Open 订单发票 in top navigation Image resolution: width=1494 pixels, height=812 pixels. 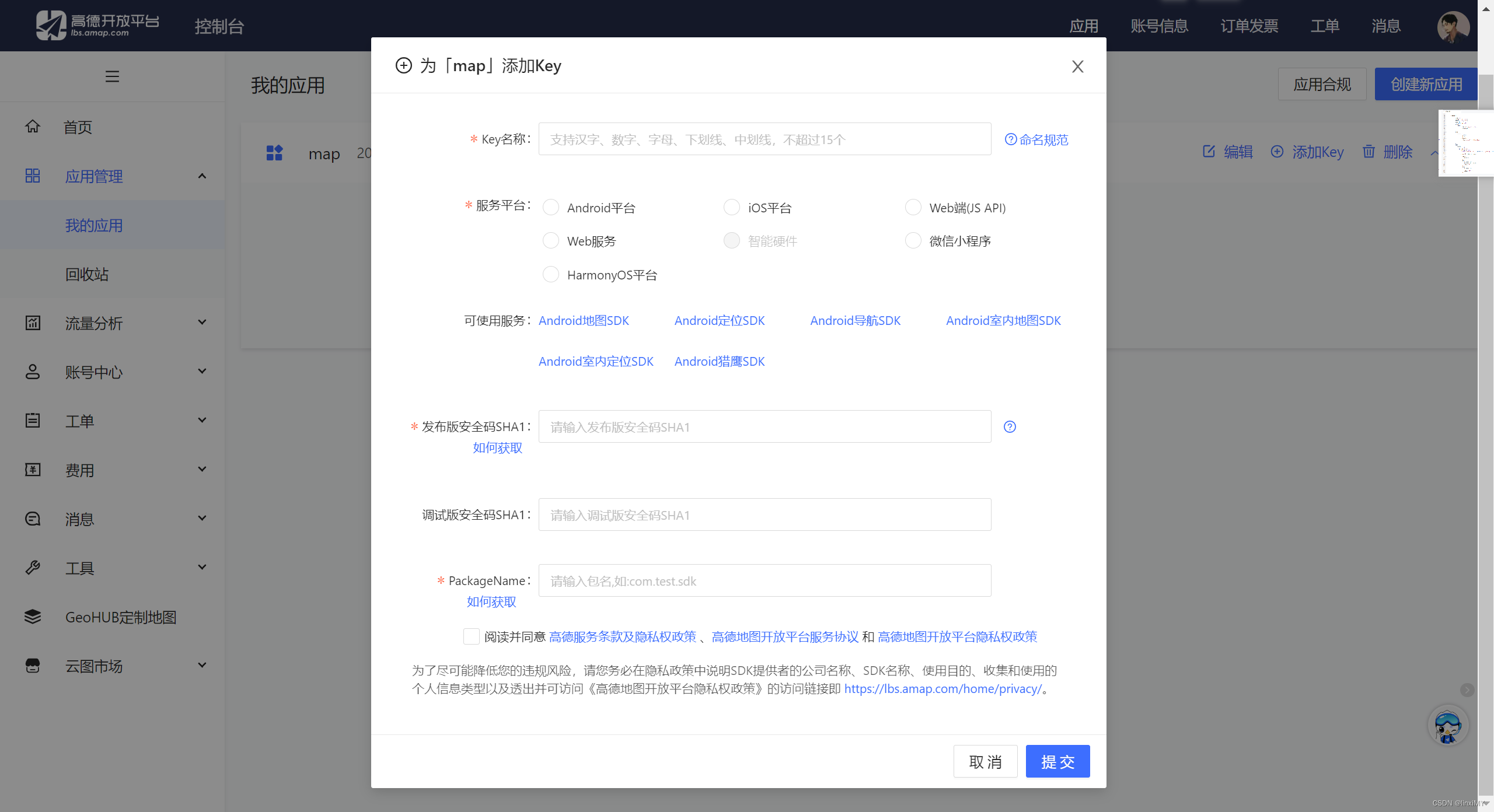coord(1249,26)
